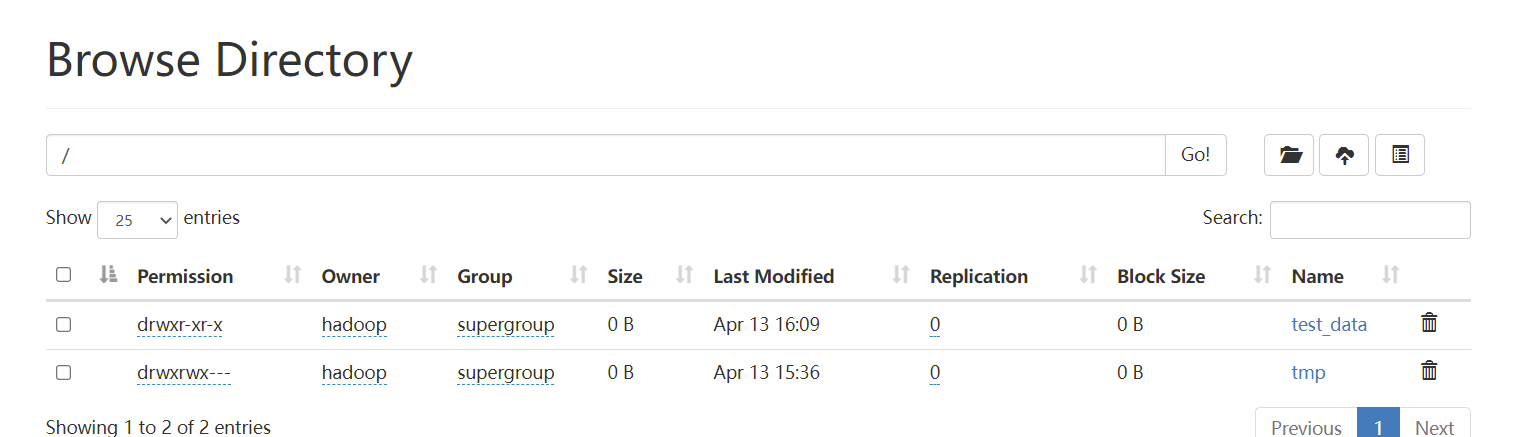Toggle the select-all checkbox in header
Image resolution: width=1518 pixels, height=437 pixels.
(x=64, y=275)
